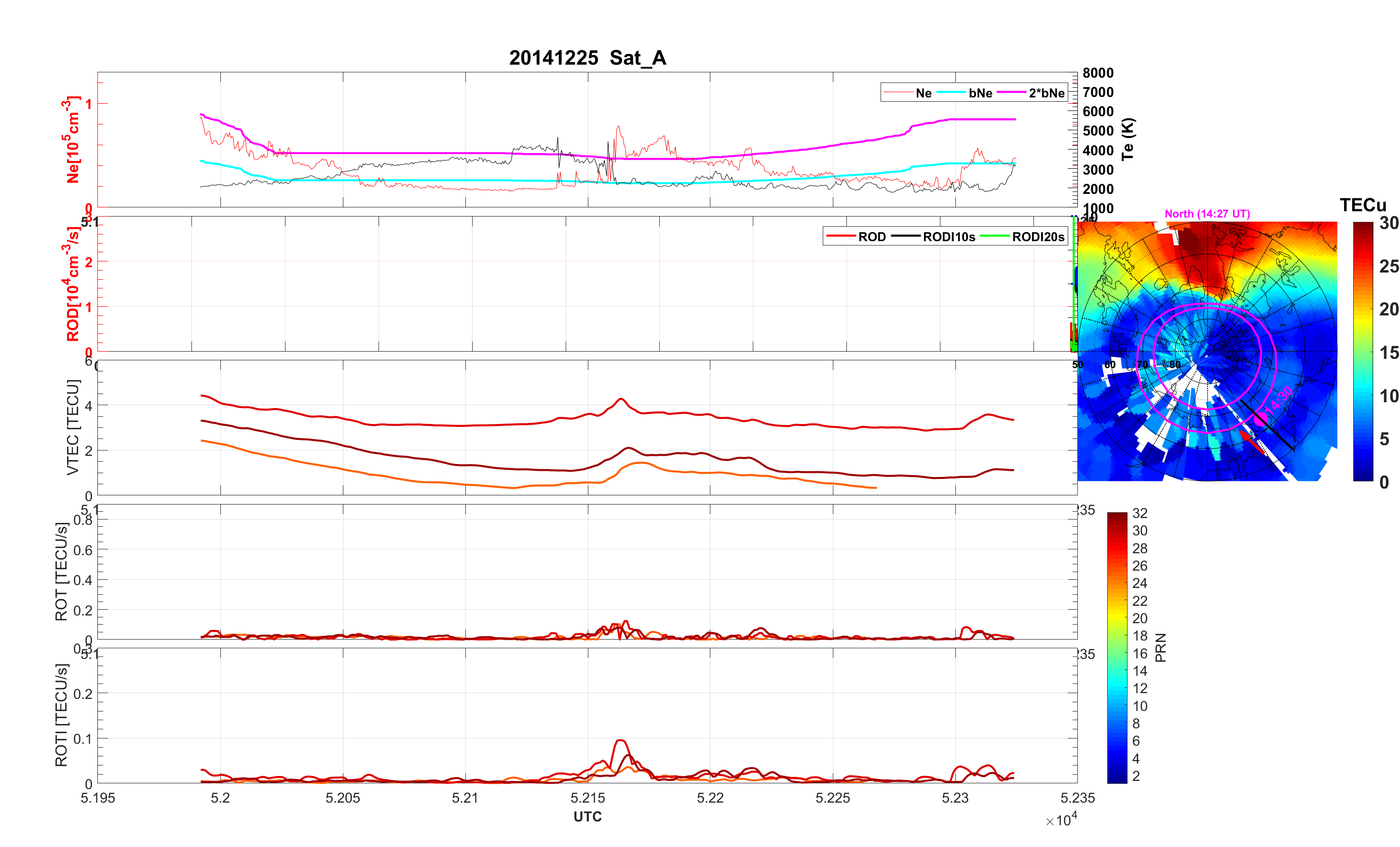Click the PRN colorbar

pyautogui.click(x=1116, y=647)
